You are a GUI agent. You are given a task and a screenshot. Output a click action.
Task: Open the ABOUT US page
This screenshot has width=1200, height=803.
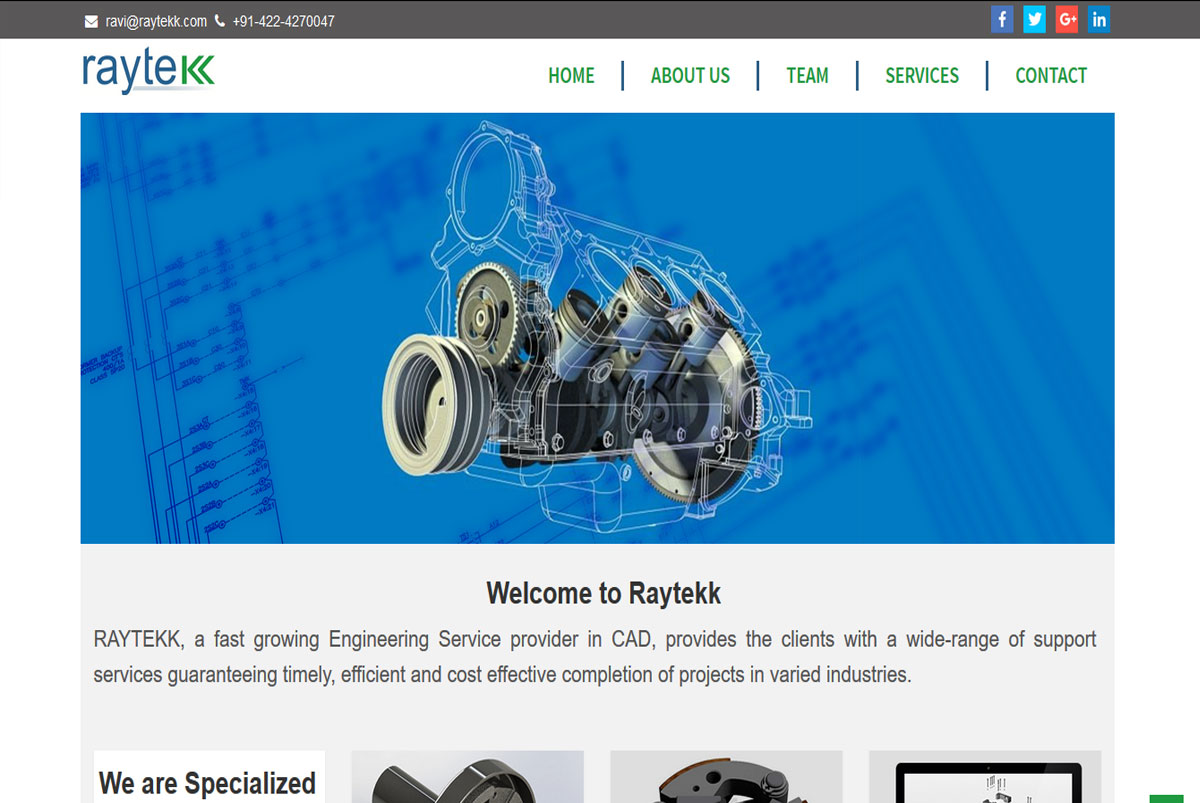coord(690,76)
